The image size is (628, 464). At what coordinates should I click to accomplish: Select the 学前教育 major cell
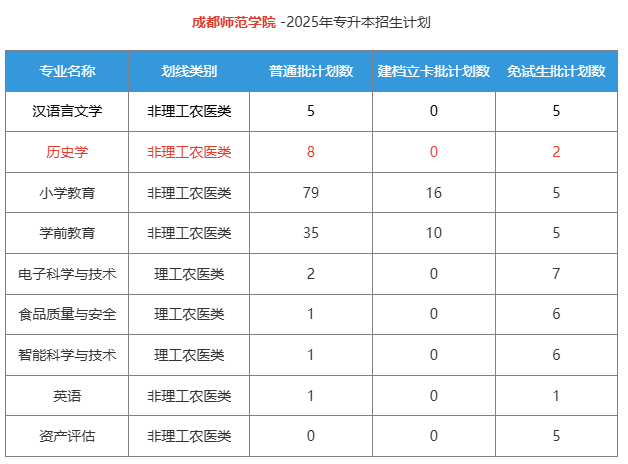click(x=67, y=233)
